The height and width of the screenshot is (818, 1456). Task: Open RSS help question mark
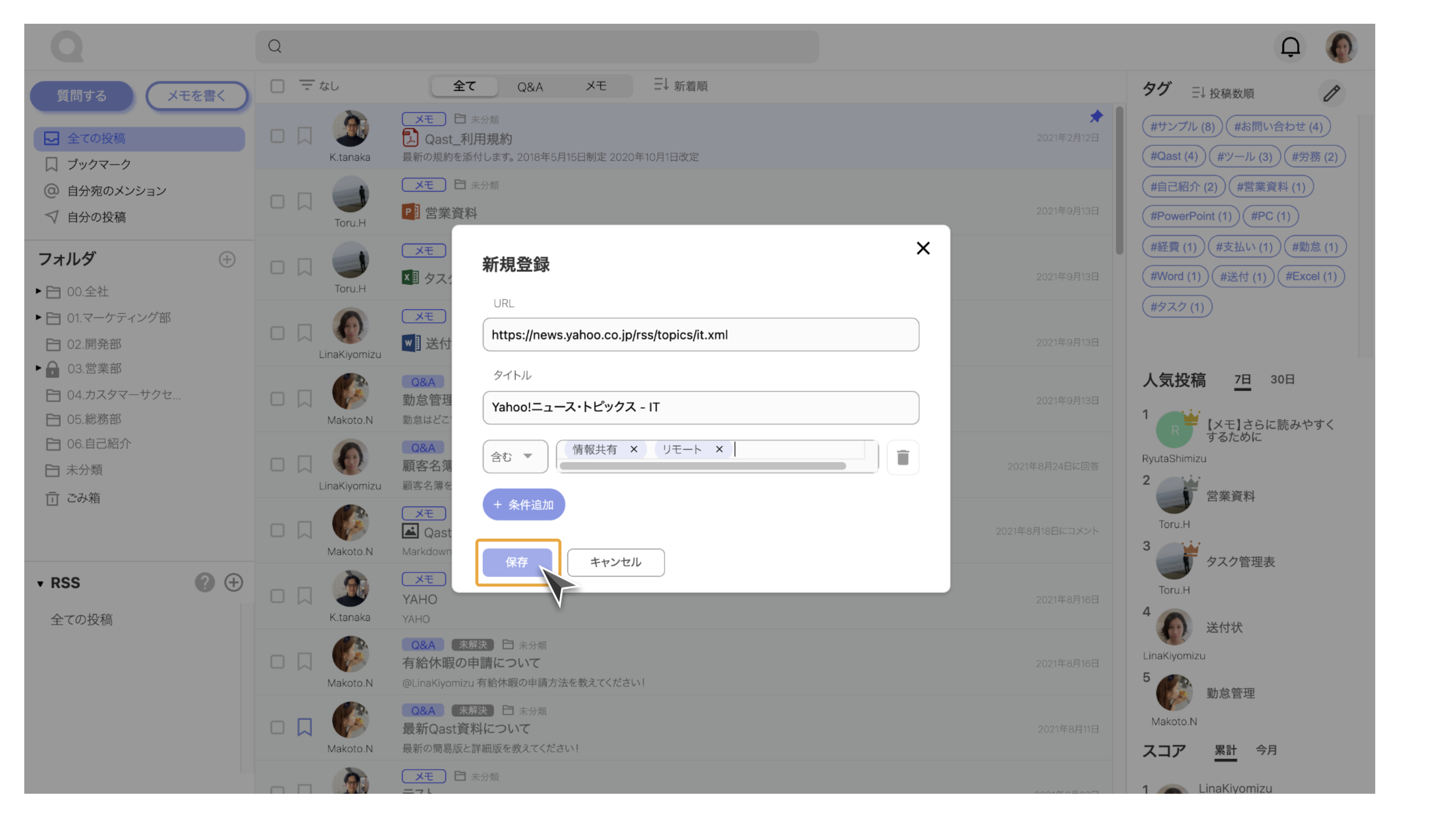point(205,583)
